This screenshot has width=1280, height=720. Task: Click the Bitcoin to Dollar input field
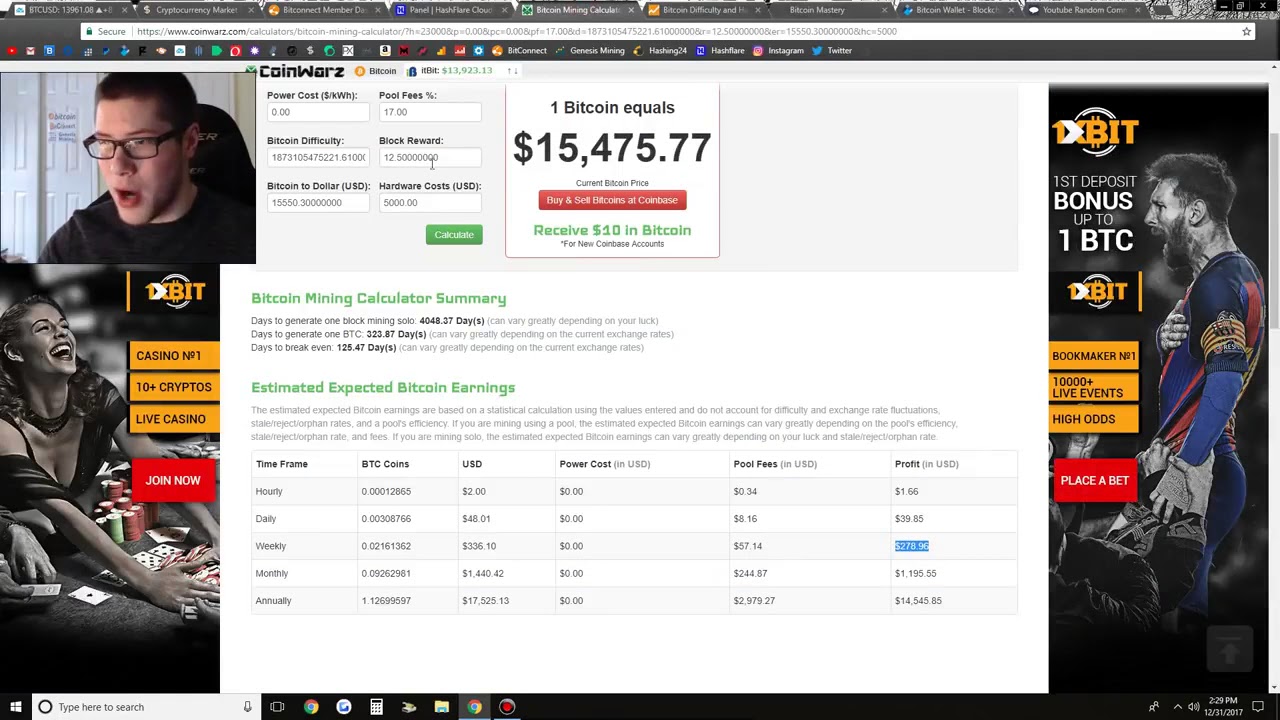pos(317,202)
